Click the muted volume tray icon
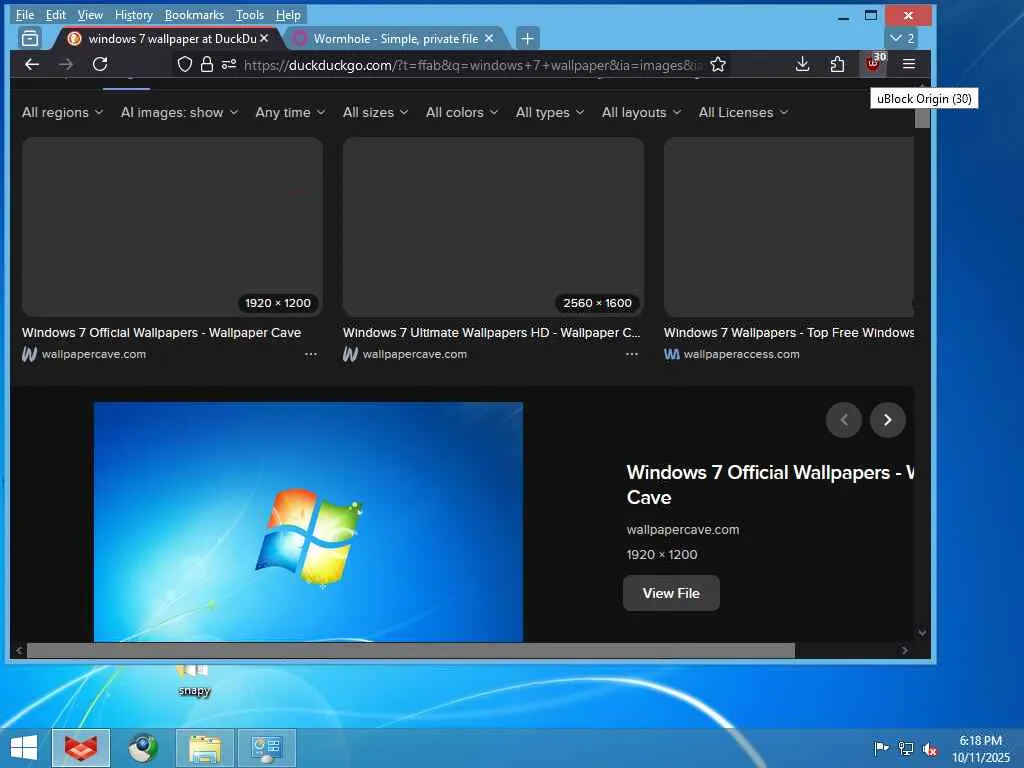The height and width of the screenshot is (768, 1024). tap(929, 748)
